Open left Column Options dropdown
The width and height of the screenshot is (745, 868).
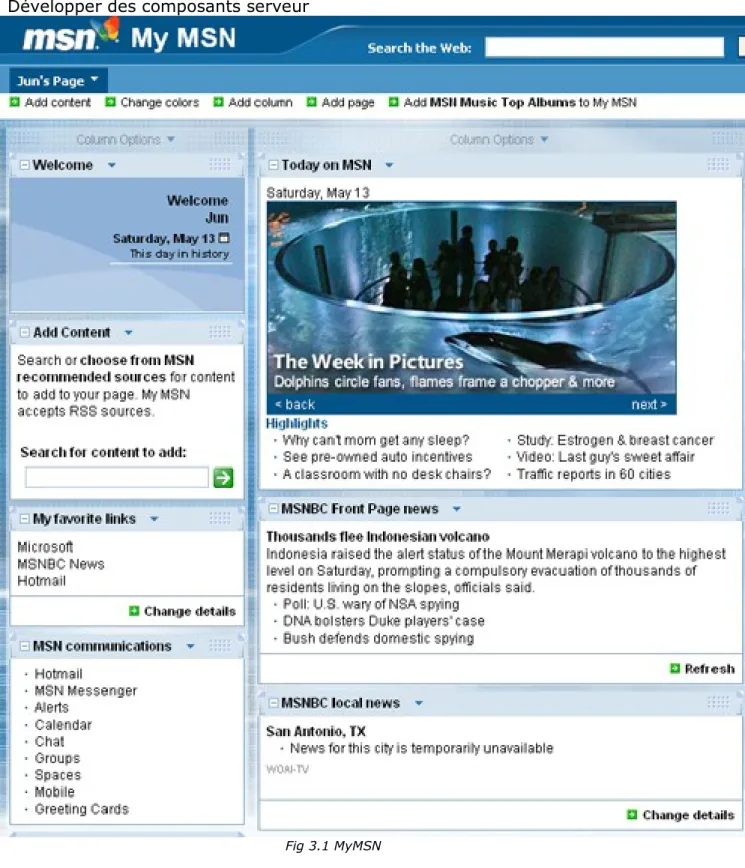tap(125, 140)
